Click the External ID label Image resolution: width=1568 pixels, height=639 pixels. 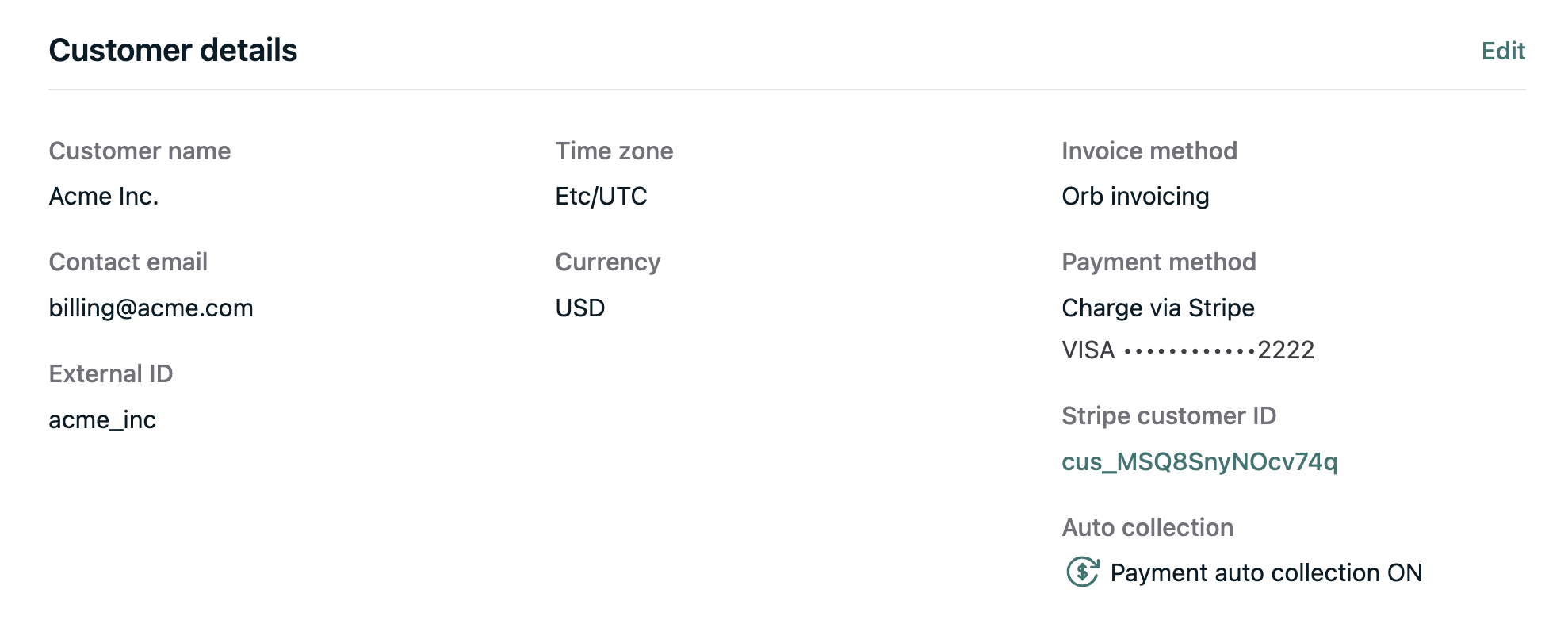(x=110, y=373)
